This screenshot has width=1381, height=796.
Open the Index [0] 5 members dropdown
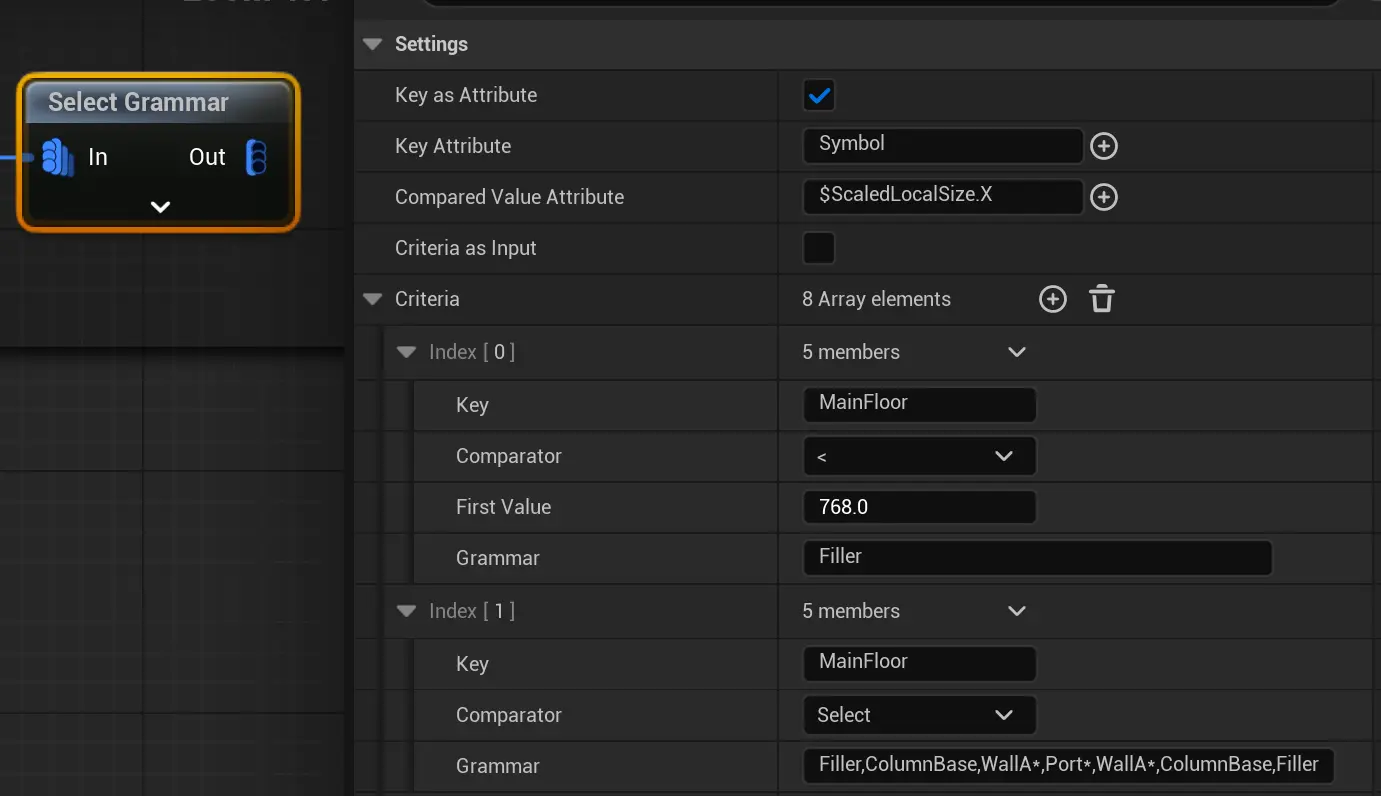click(x=1016, y=352)
